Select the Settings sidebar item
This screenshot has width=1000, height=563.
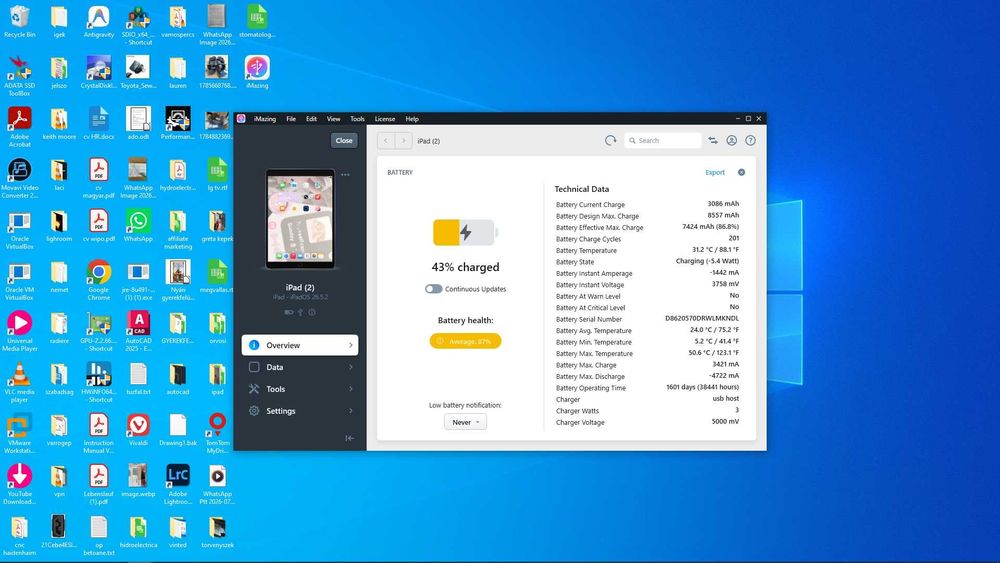click(300, 411)
